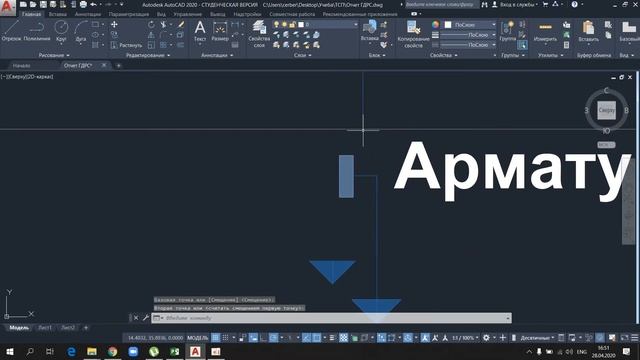Click the Rotate tool icon
Viewport: 640px width, 360px height.
pos(151,24)
